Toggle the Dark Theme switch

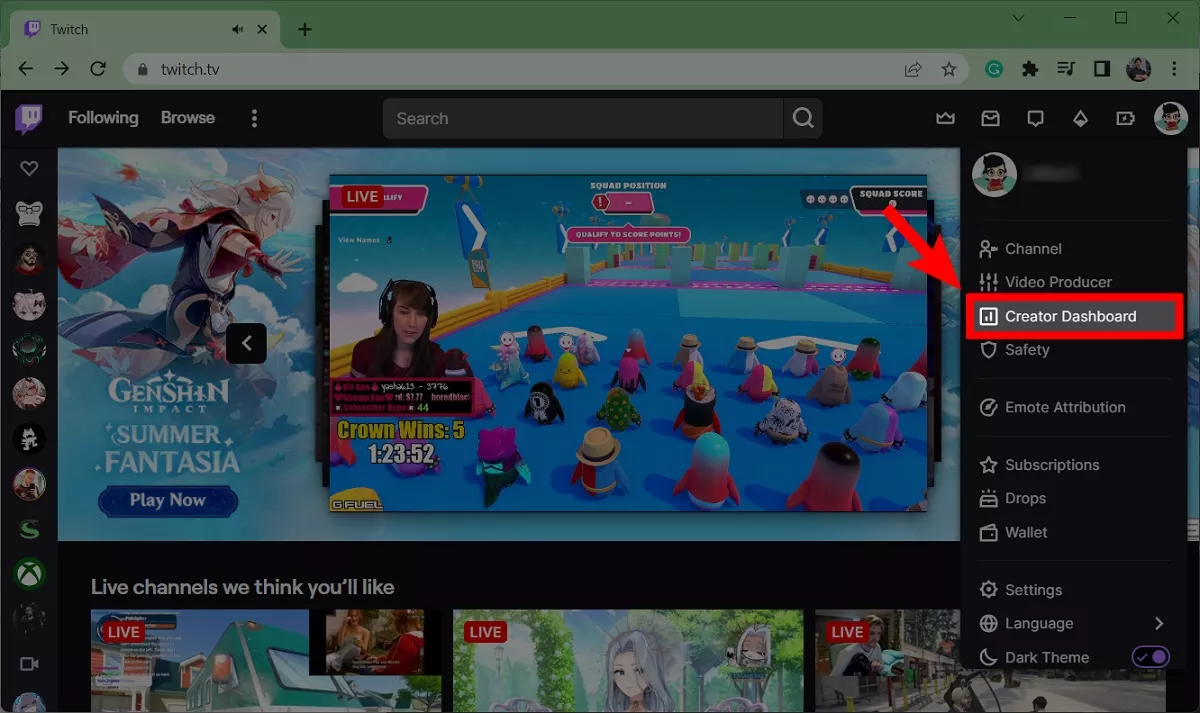[1150, 657]
